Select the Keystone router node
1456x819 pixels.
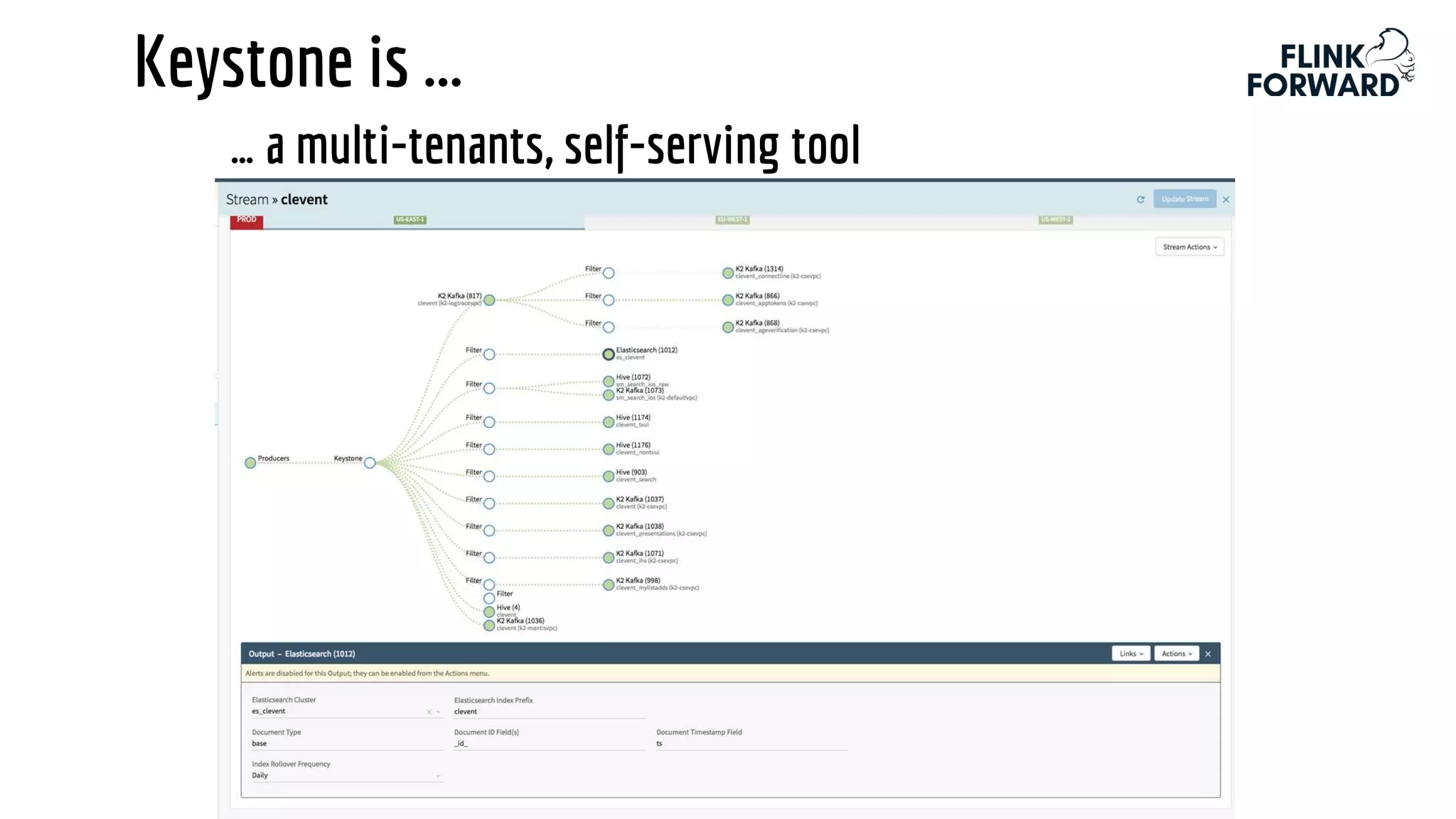pos(370,463)
